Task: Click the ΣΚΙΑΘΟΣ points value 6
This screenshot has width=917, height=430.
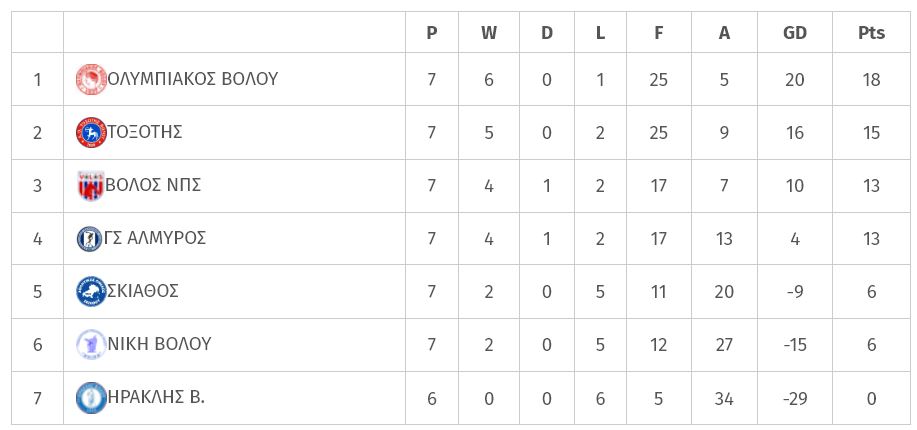Action: pos(871,291)
